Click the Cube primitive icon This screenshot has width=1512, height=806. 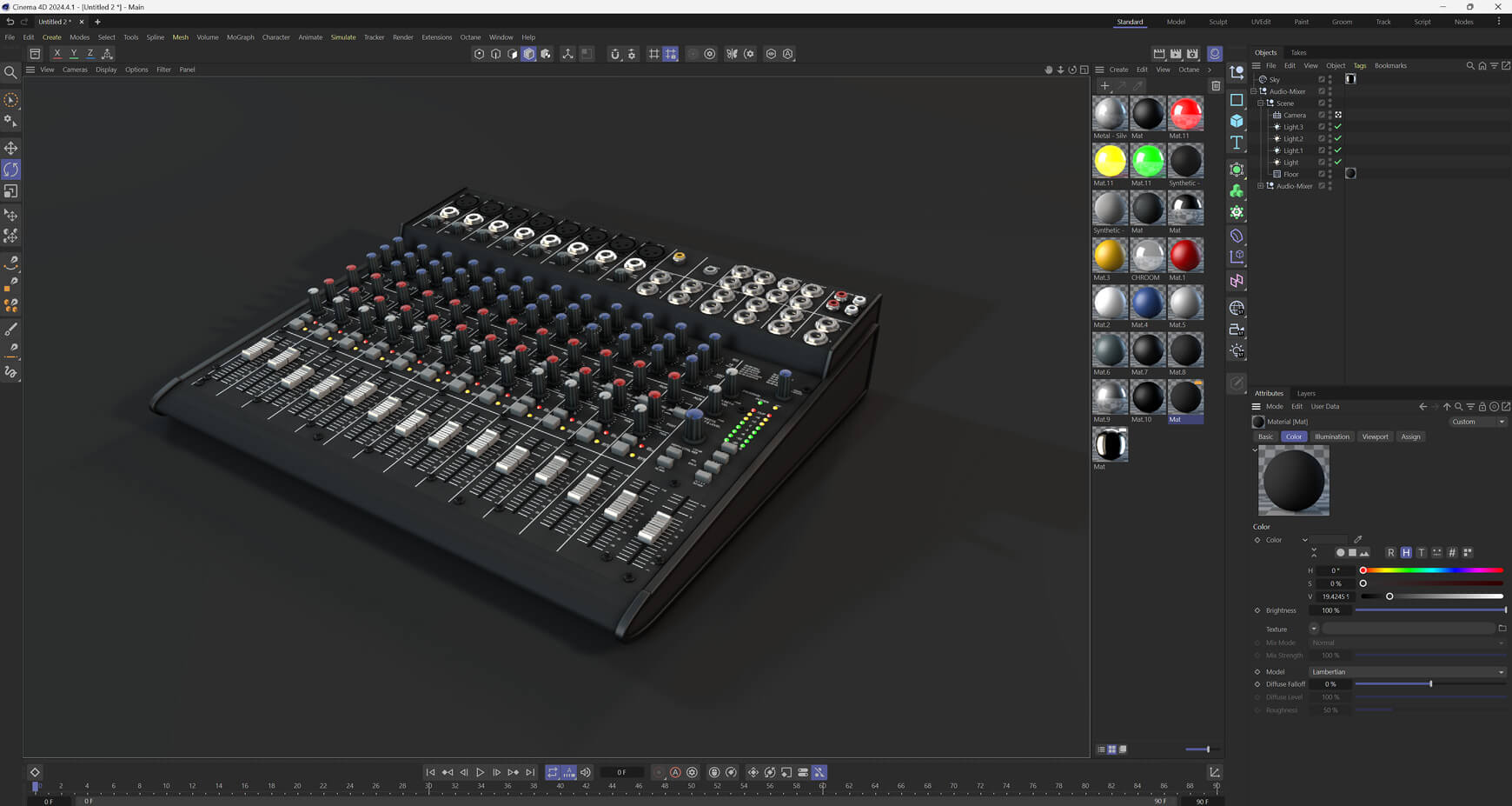pos(1237,121)
